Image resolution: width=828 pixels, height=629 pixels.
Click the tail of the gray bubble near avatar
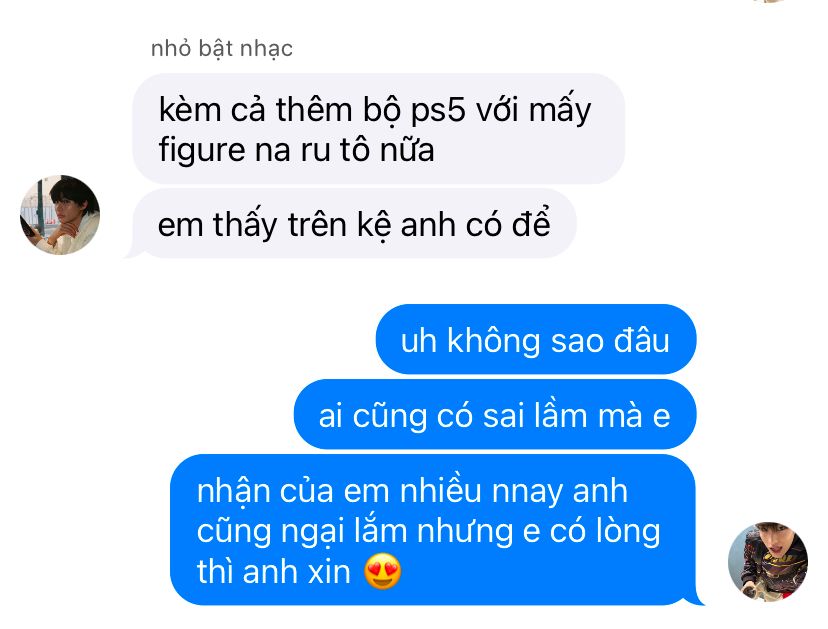(132, 252)
